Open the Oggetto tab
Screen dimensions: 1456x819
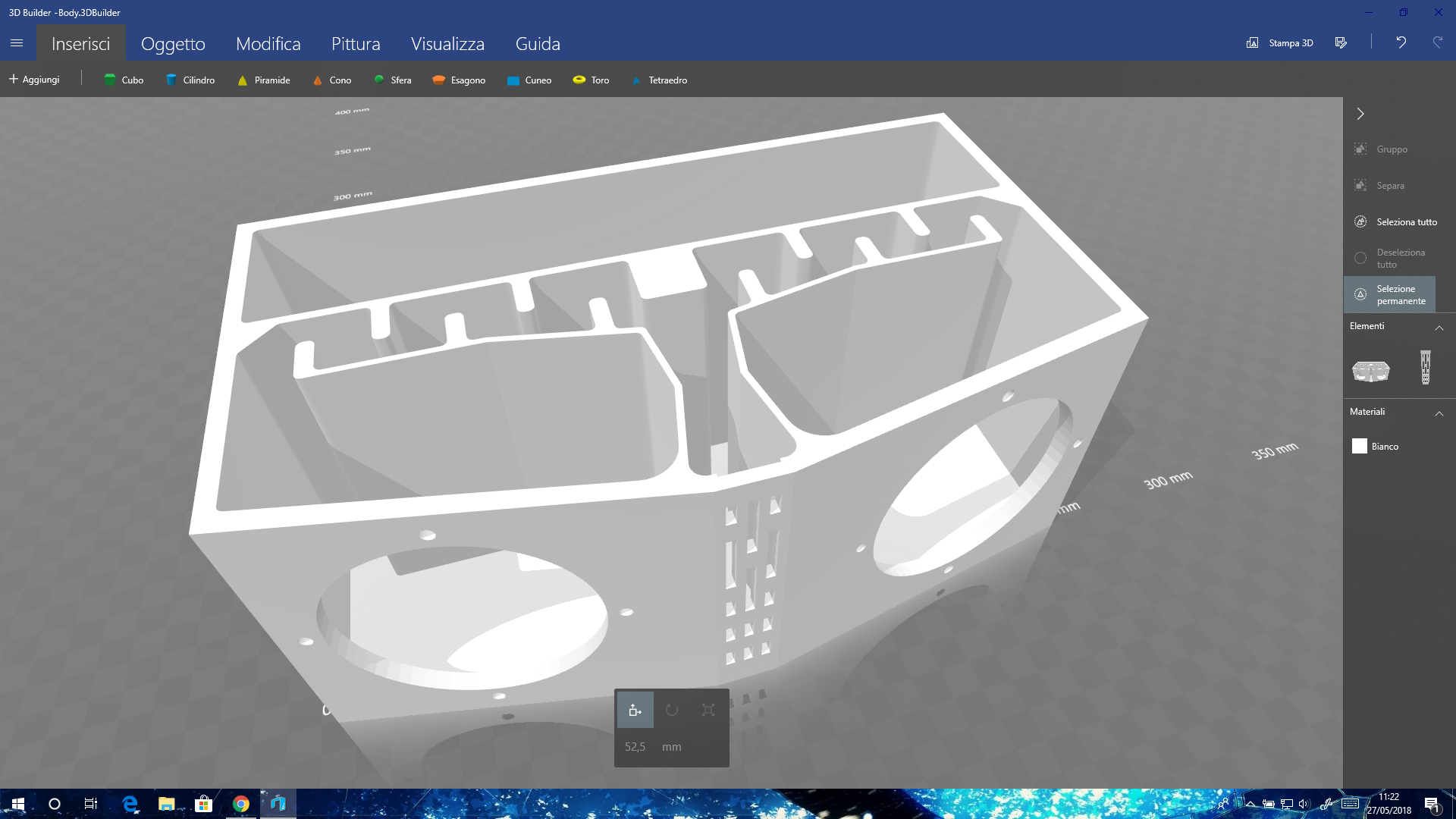click(x=173, y=43)
